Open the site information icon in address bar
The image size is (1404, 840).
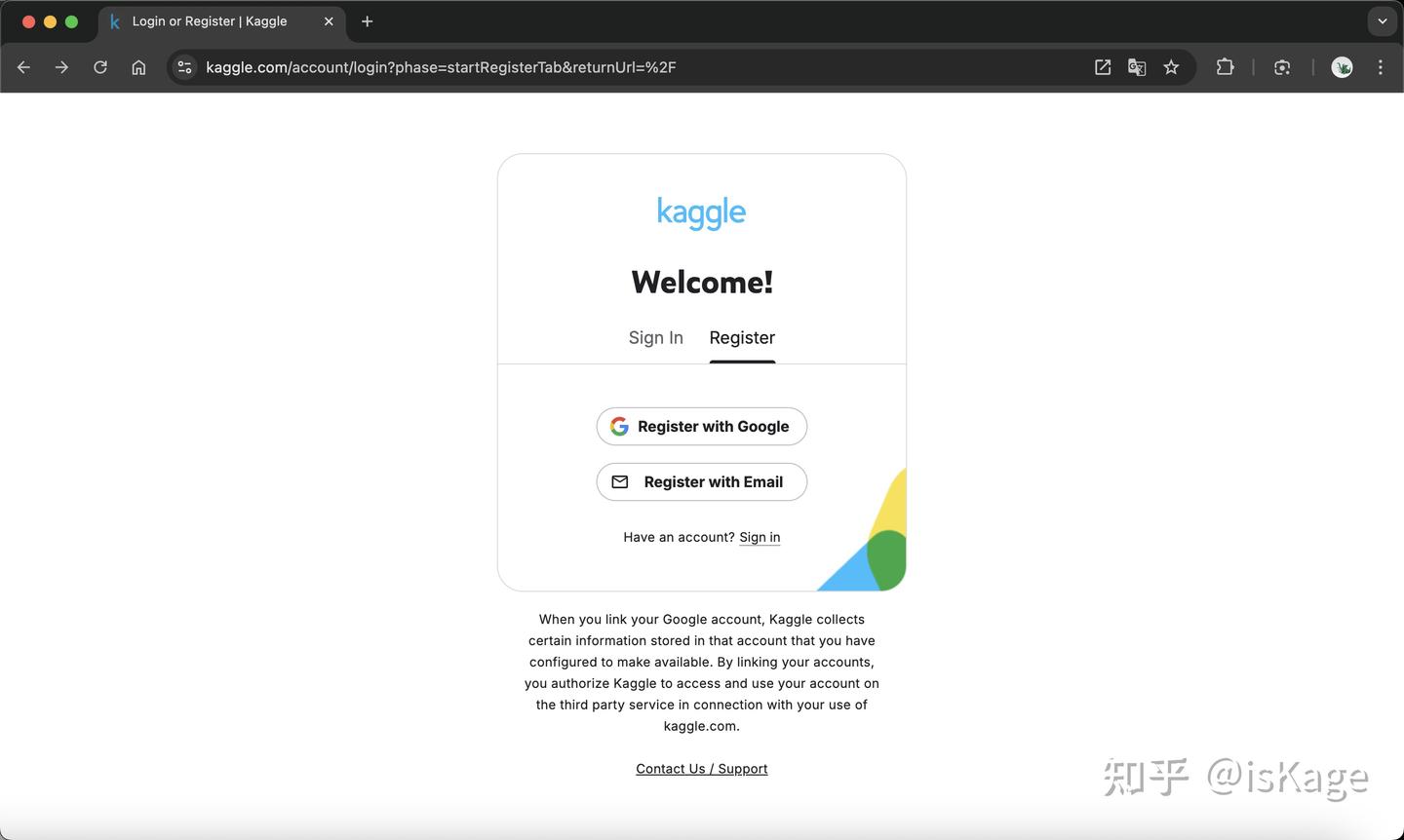pos(184,67)
